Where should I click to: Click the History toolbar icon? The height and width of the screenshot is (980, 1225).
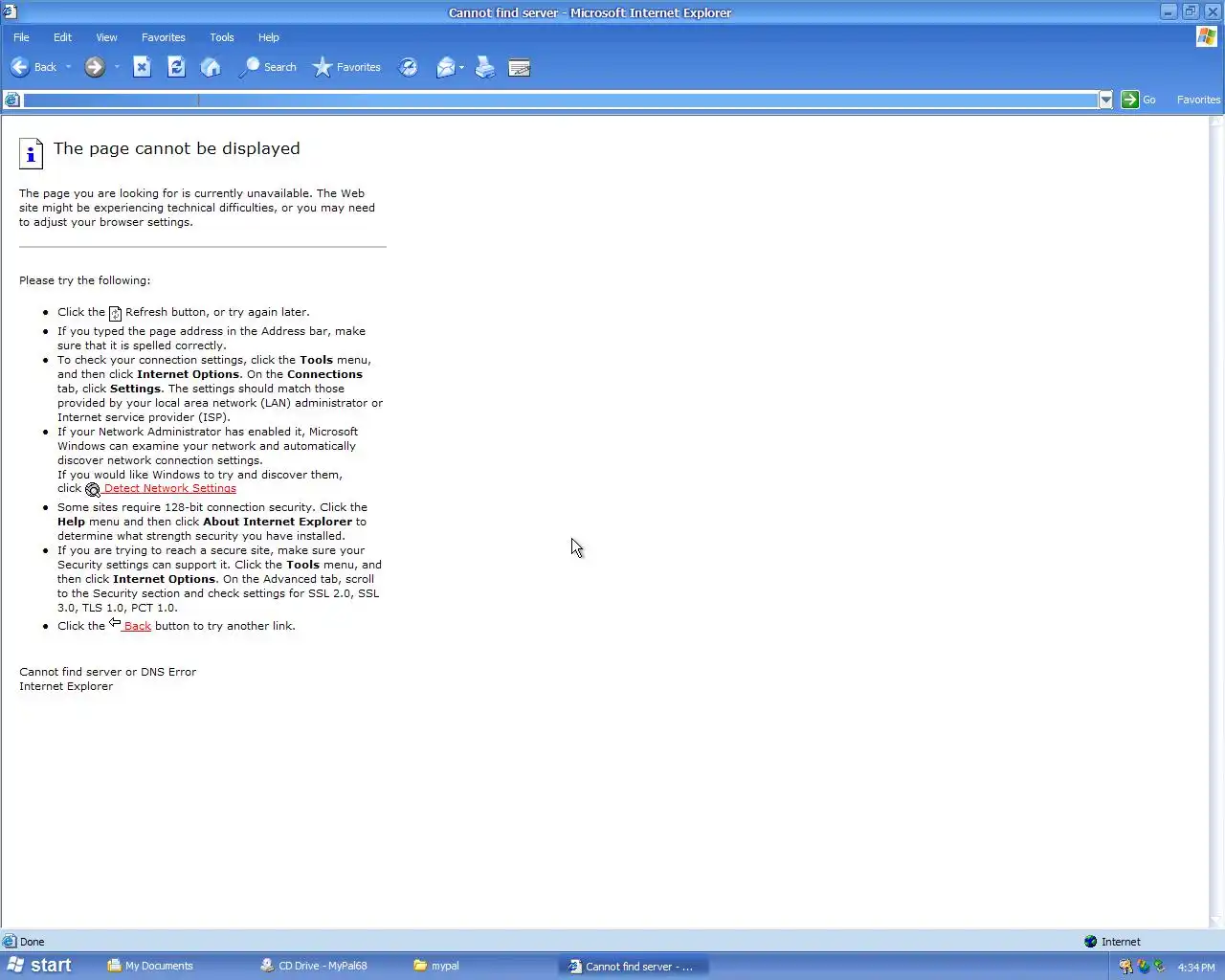(408, 67)
